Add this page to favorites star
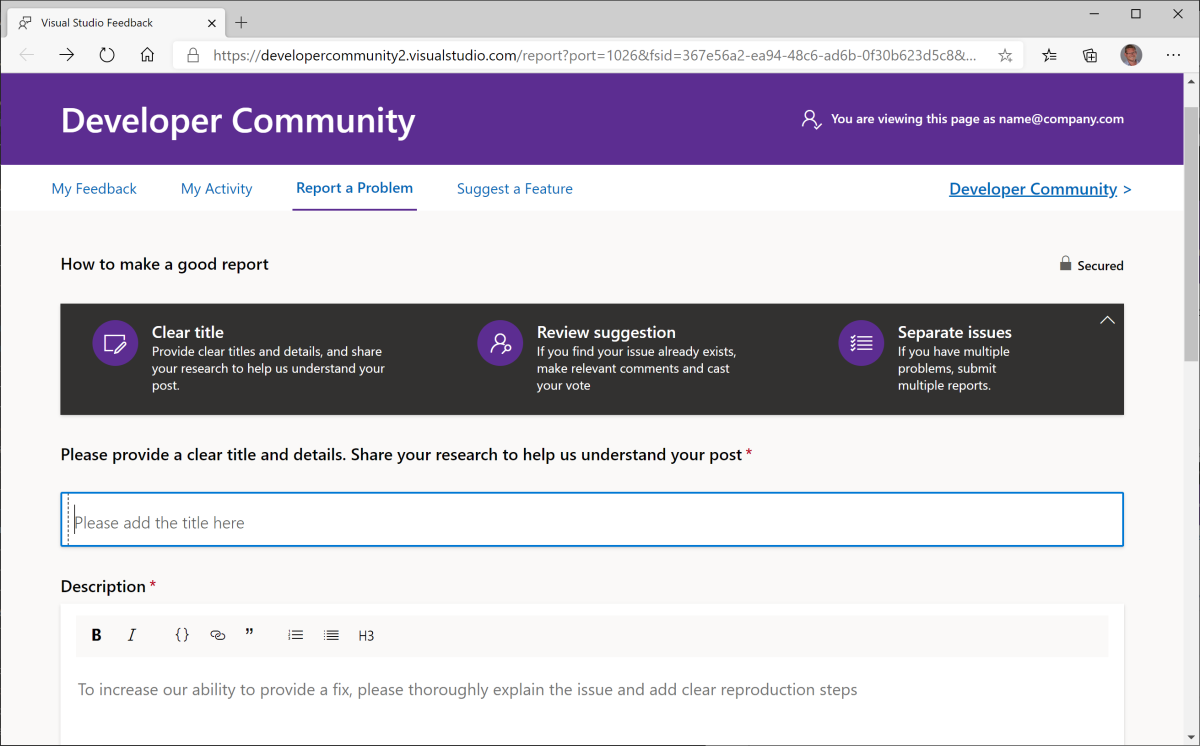Viewport: 1200px width, 746px height. click(x=1005, y=56)
